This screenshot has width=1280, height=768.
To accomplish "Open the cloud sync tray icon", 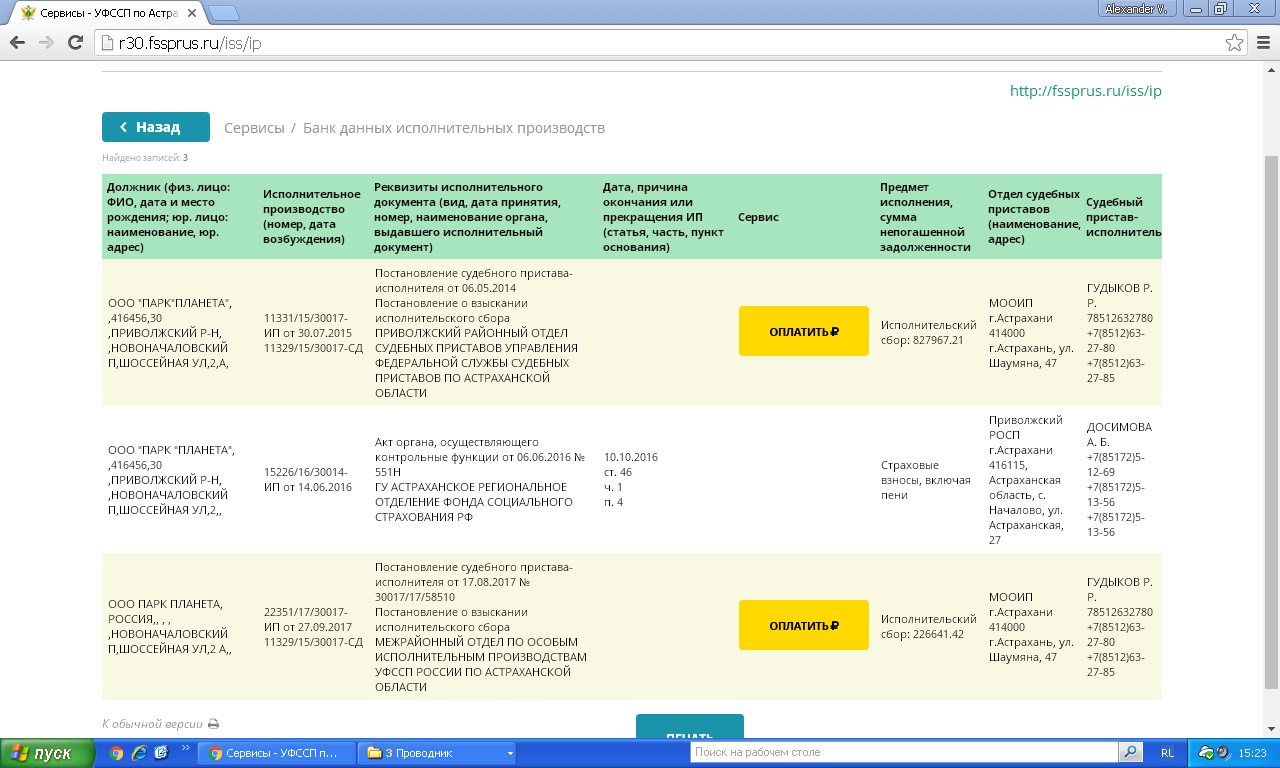I will 1206,753.
